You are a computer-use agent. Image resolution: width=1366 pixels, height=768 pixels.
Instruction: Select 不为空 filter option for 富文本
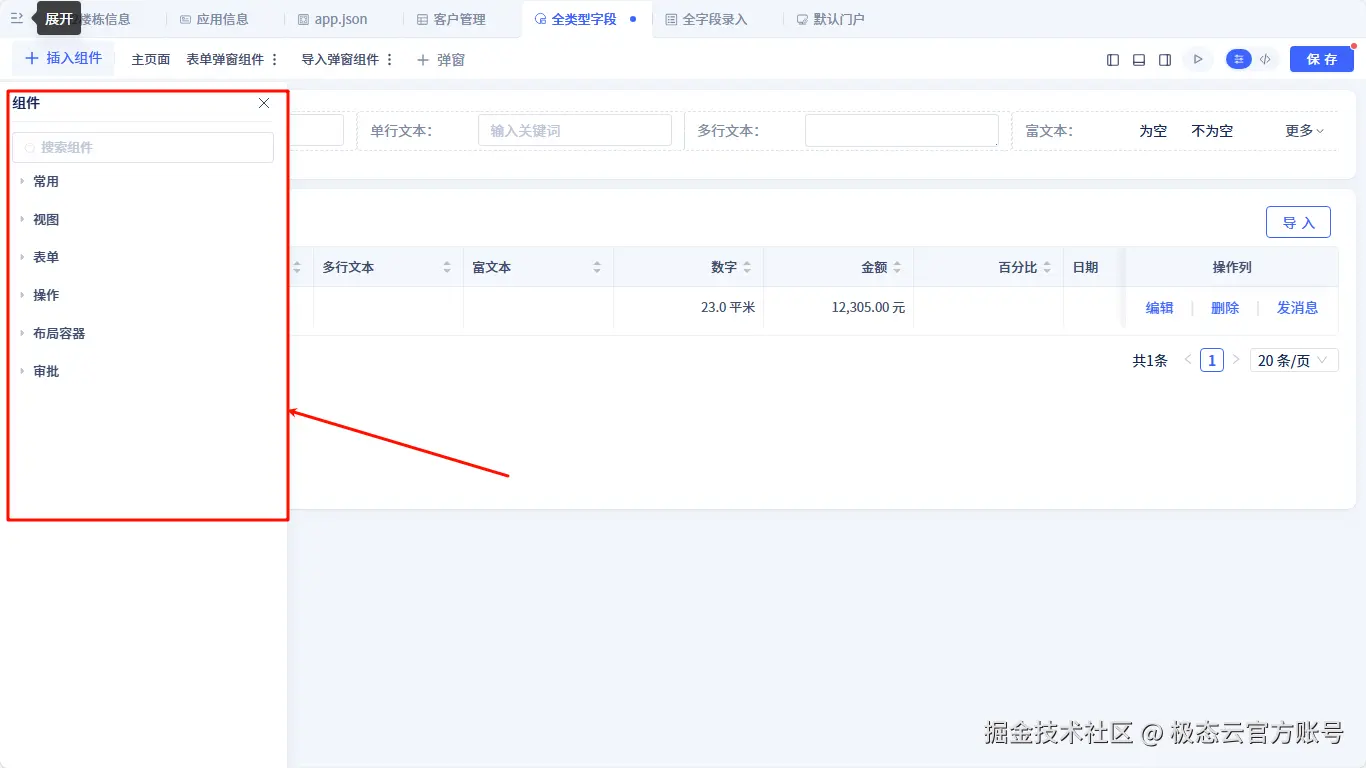[1212, 131]
